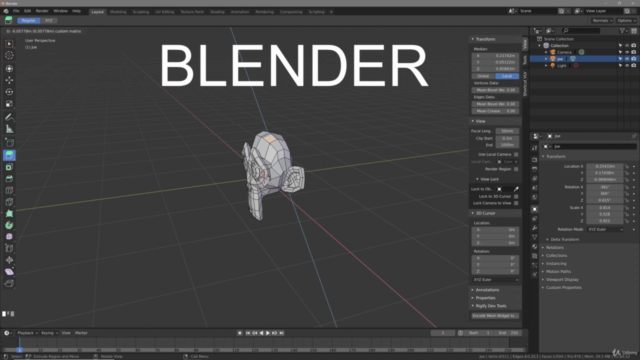Click the Mean Bevel Weight vertex slider
The width and height of the screenshot is (640, 360).
click(495, 90)
